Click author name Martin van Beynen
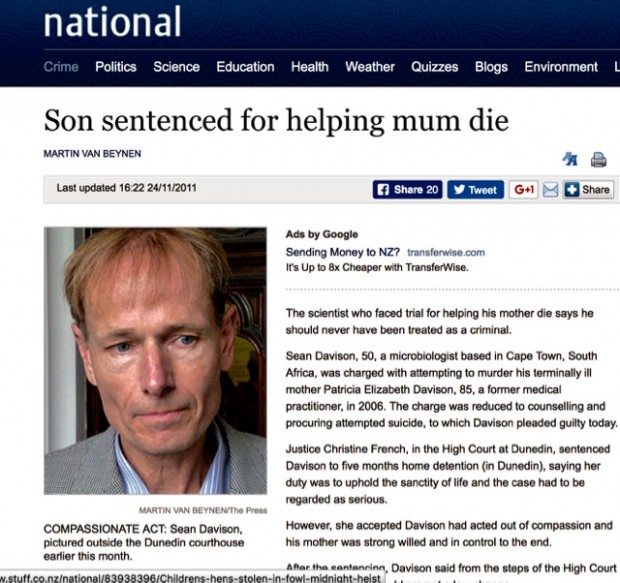The width and height of the screenshot is (620, 583). (90, 154)
